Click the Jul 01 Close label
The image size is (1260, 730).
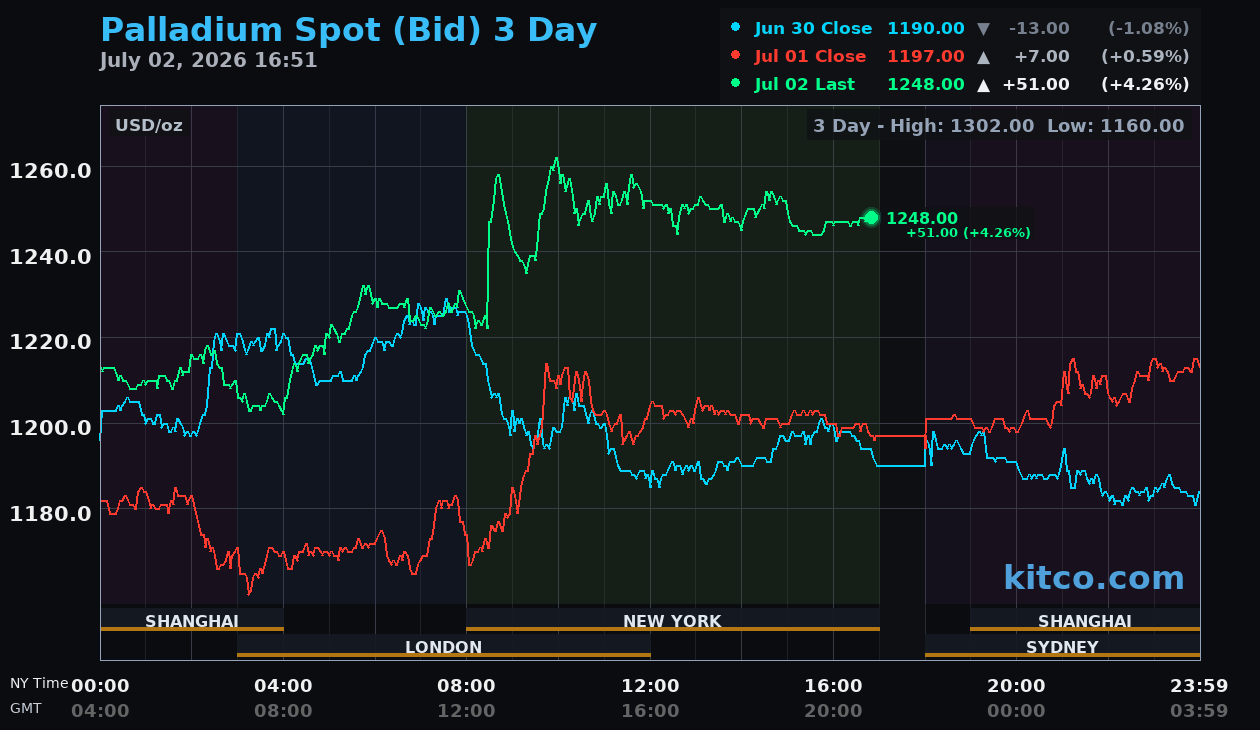pos(810,57)
